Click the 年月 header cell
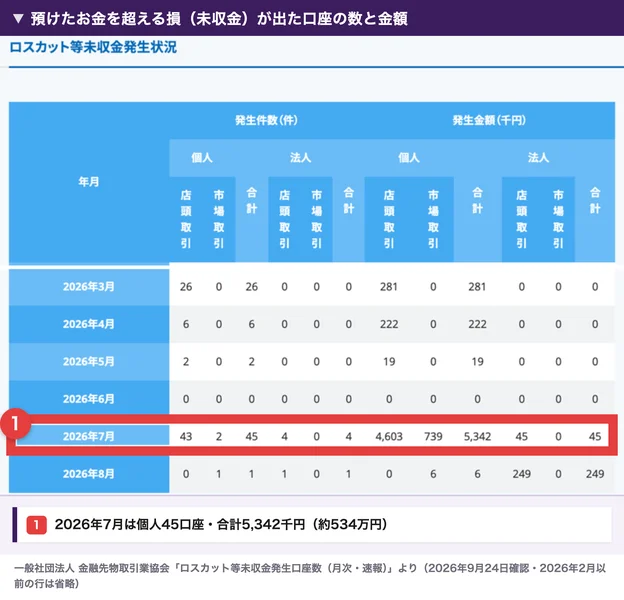Viewport: 624px width, 600px height. coord(88,182)
